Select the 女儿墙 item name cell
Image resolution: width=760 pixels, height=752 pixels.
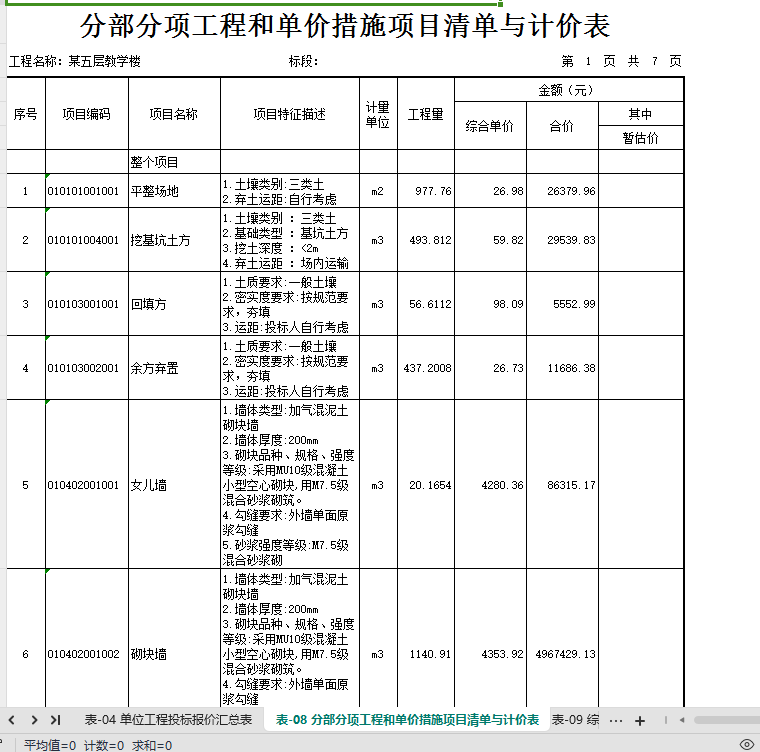[174, 484]
